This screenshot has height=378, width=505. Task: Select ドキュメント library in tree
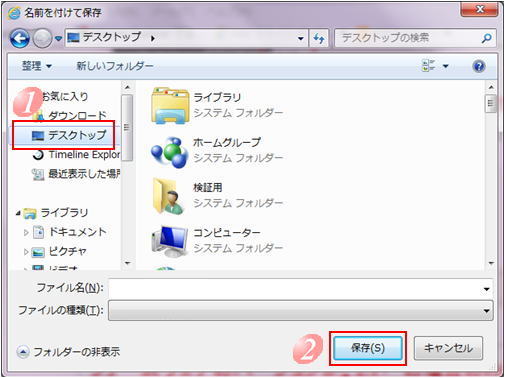[78, 232]
